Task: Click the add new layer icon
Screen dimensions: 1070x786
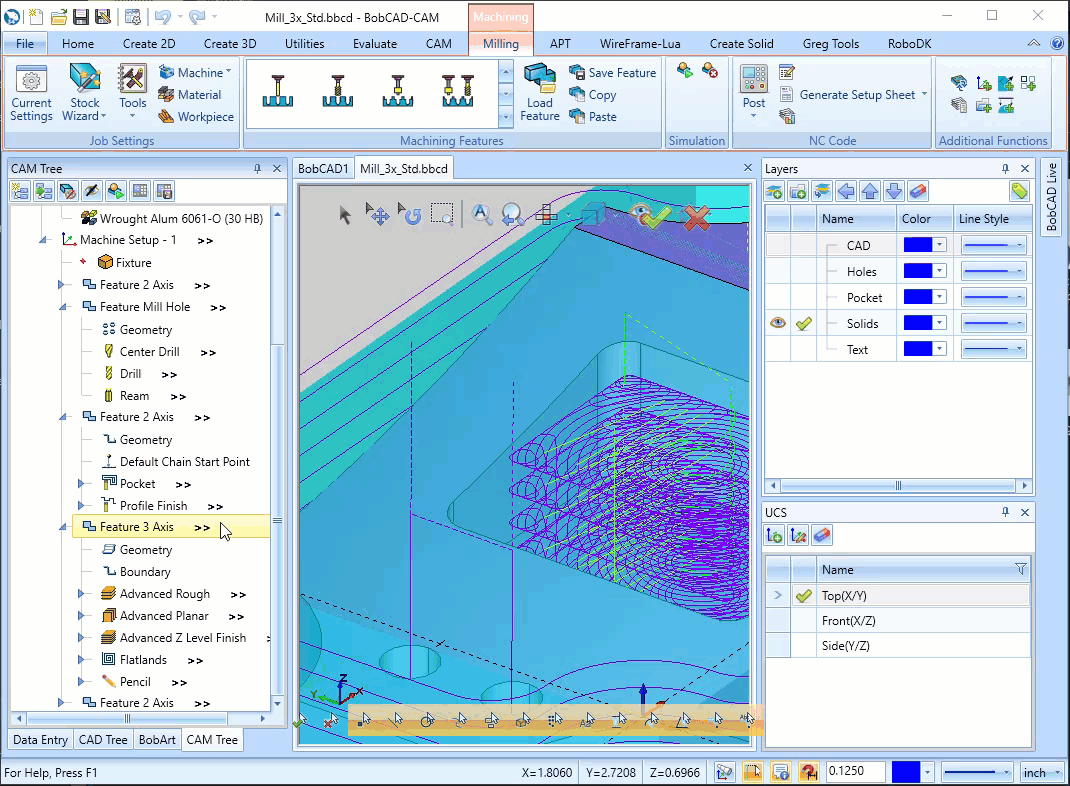Action: [x=775, y=192]
